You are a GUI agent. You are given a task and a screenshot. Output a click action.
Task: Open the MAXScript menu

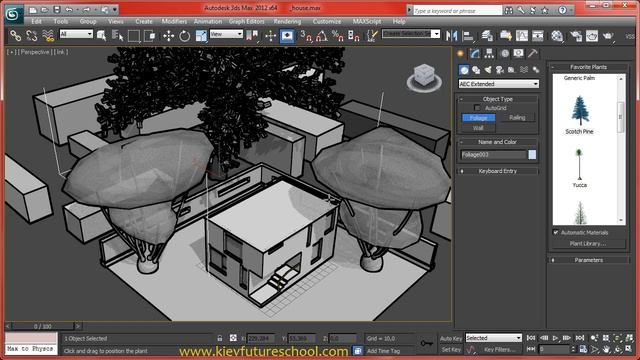tap(367, 22)
